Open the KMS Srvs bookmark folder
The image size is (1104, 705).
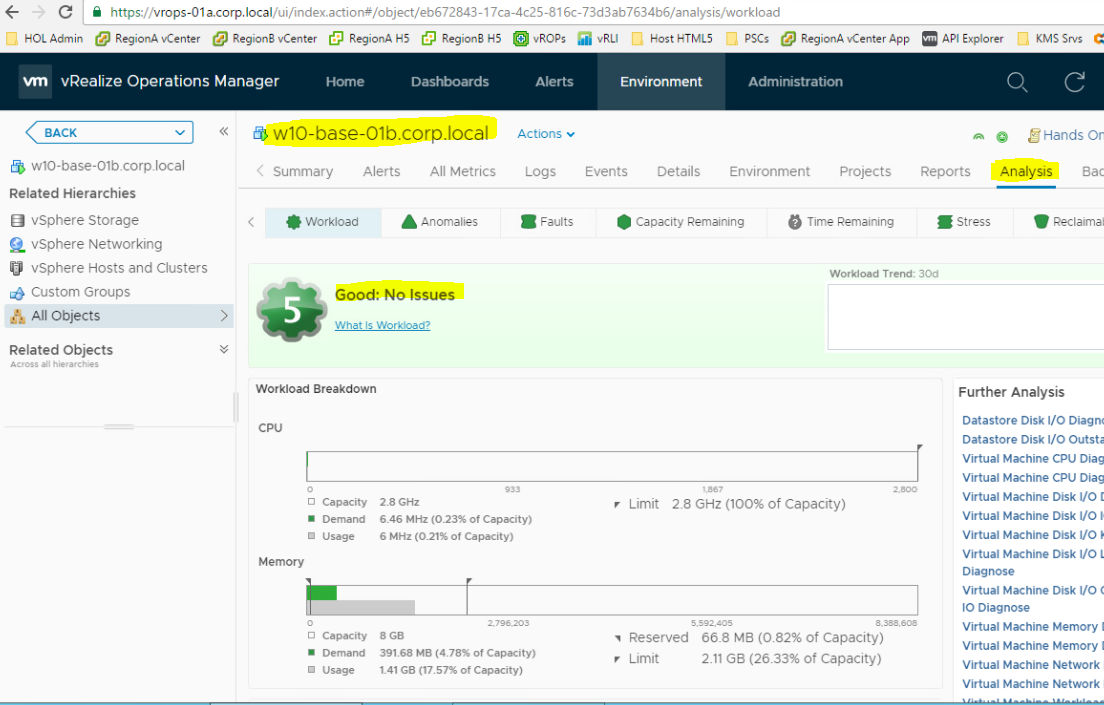(1050, 39)
